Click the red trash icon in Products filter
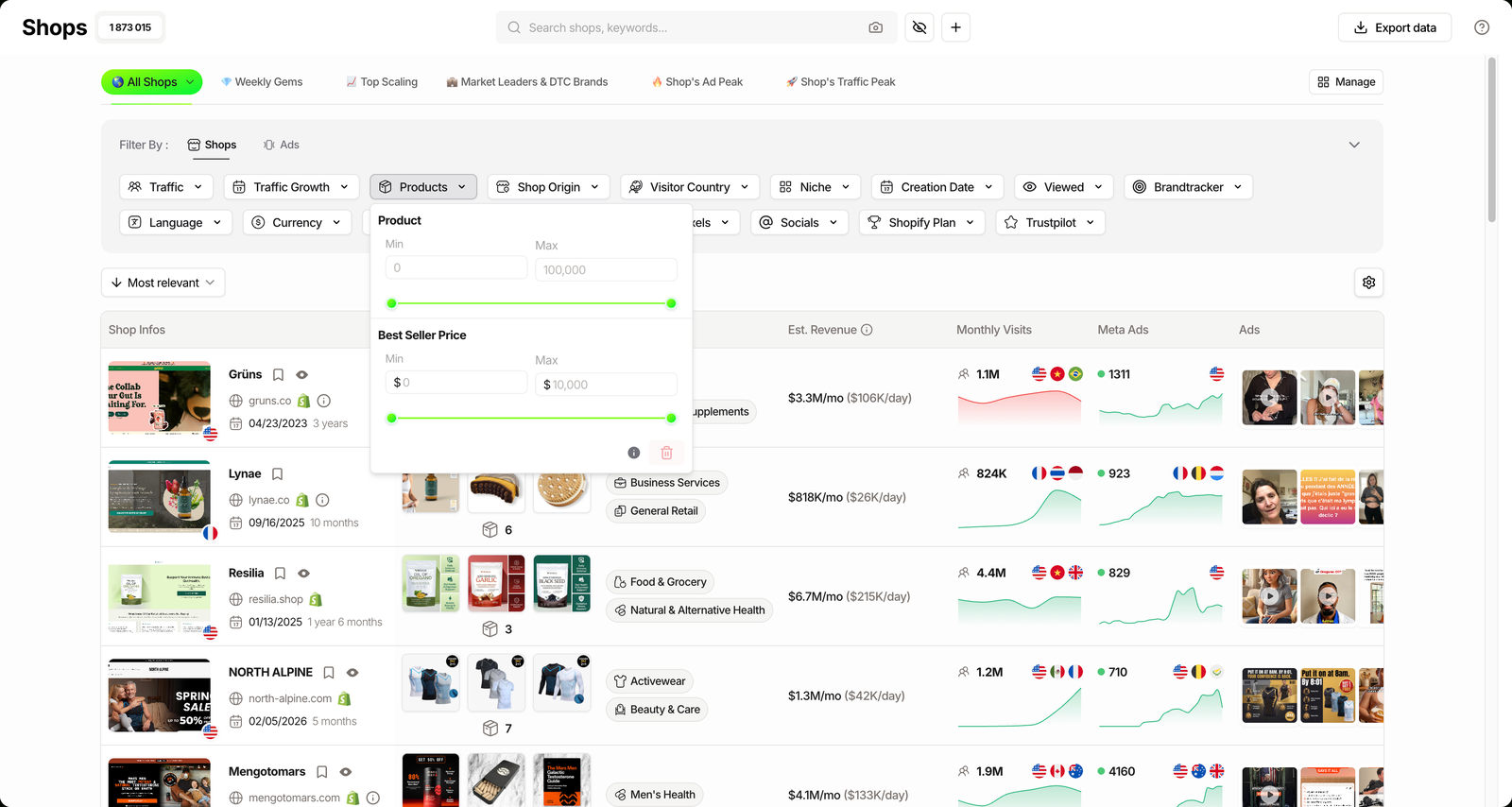Image resolution: width=1512 pixels, height=807 pixels. point(666,453)
